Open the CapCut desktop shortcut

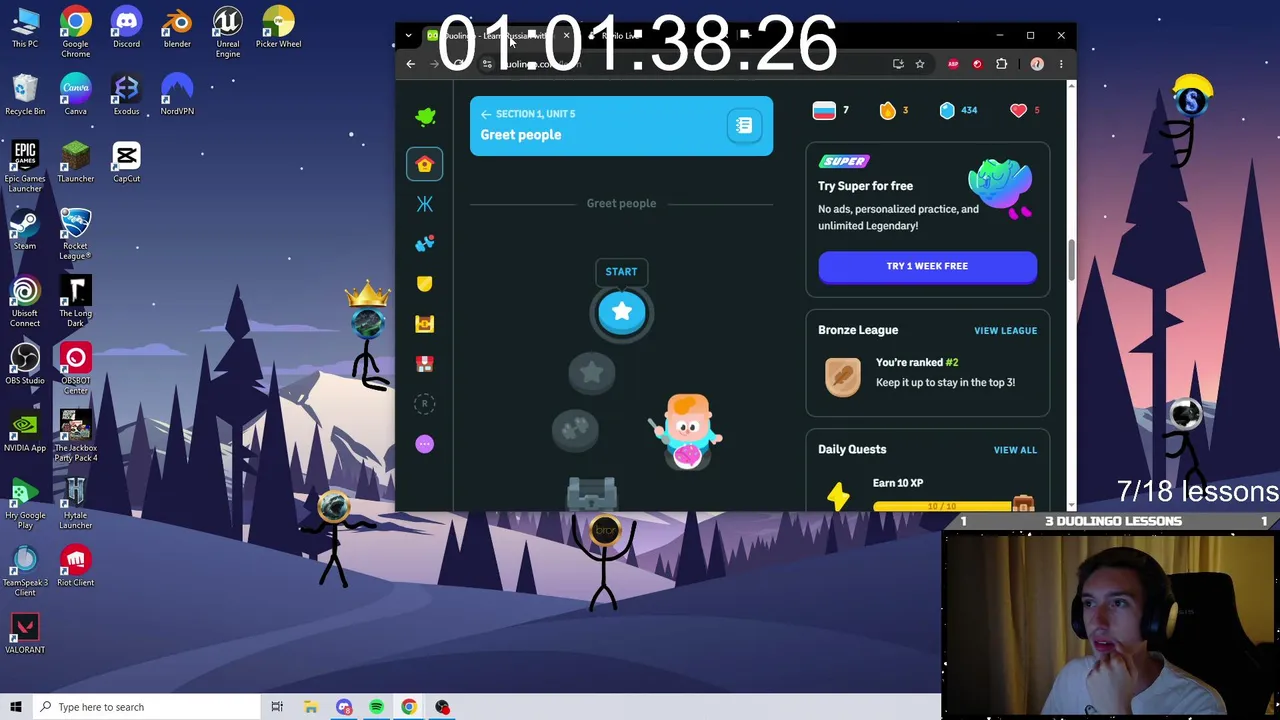[126, 162]
